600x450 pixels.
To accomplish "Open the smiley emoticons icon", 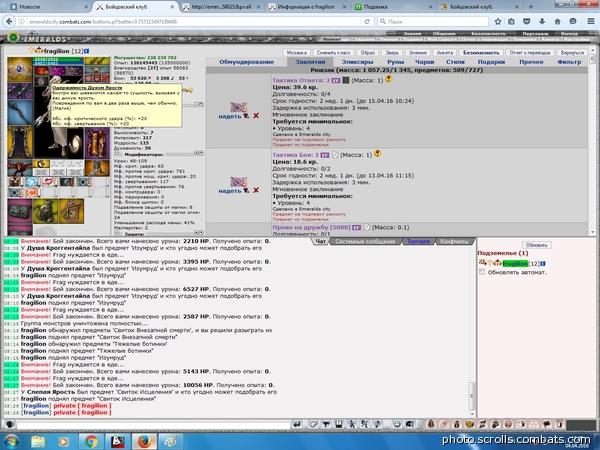I will [x=397, y=424].
